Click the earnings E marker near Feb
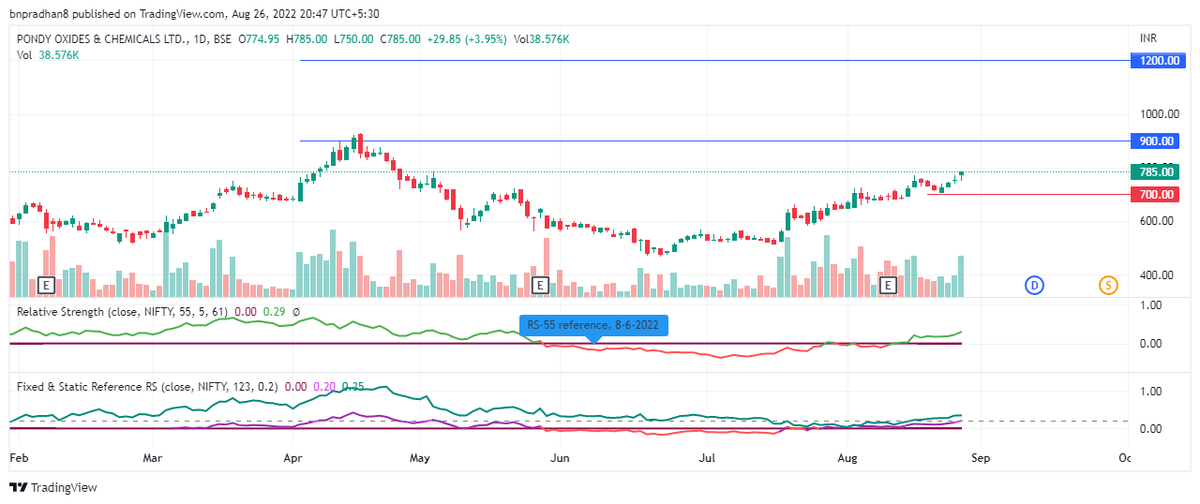This screenshot has height=504, width=1200. 45,285
